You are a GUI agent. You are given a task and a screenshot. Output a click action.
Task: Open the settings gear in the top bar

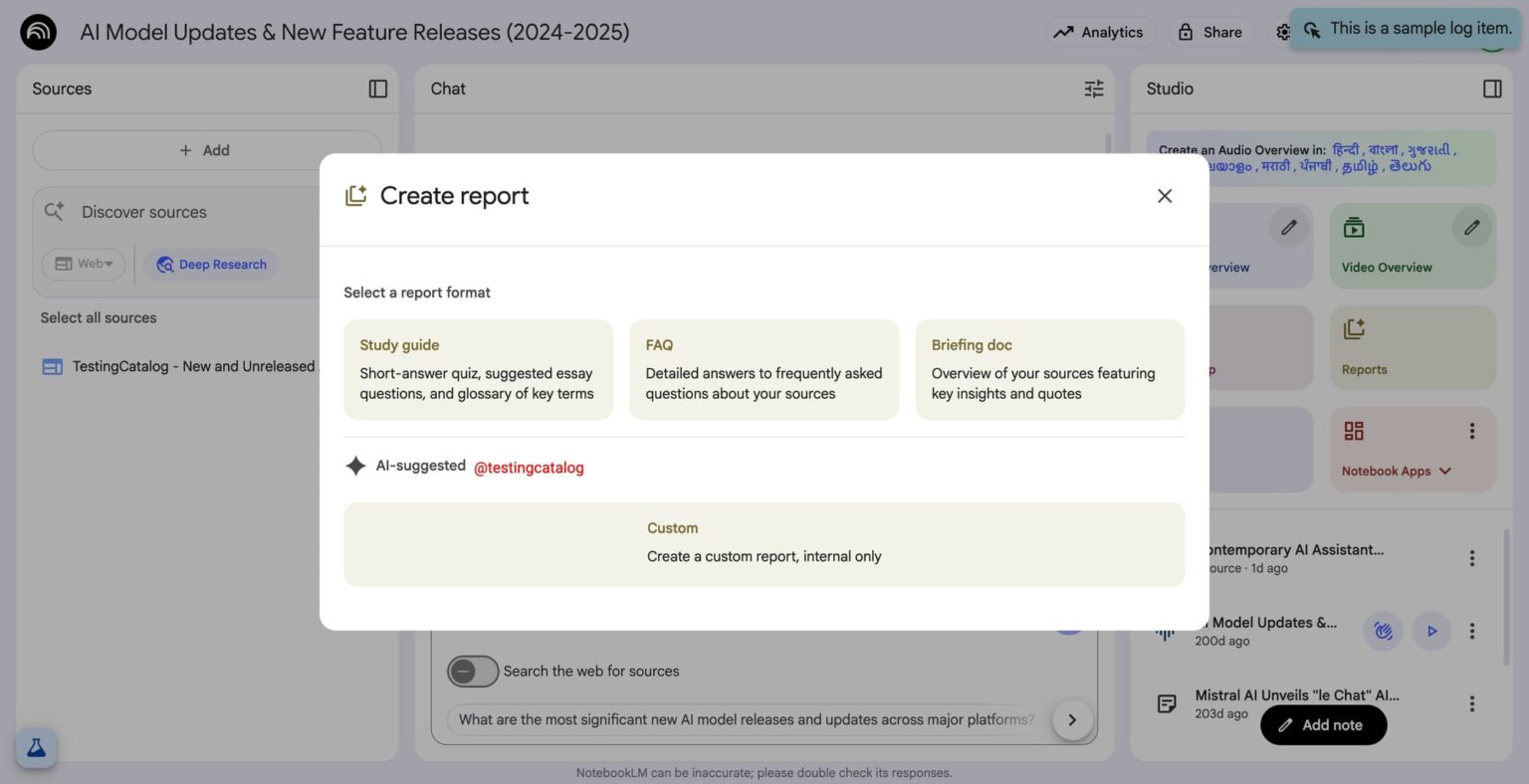pyautogui.click(x=1284, y=31)
